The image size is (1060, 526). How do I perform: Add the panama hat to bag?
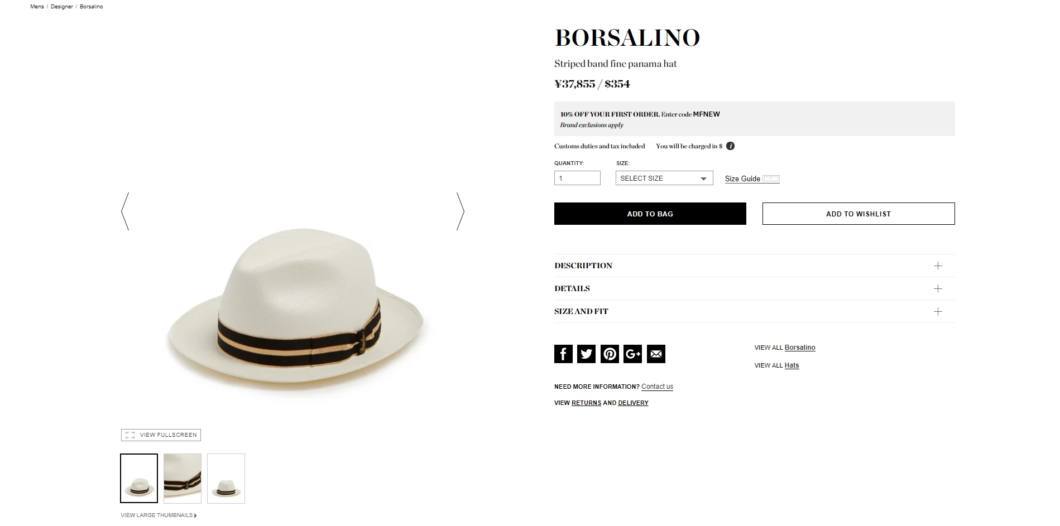(x=650, y=214)
